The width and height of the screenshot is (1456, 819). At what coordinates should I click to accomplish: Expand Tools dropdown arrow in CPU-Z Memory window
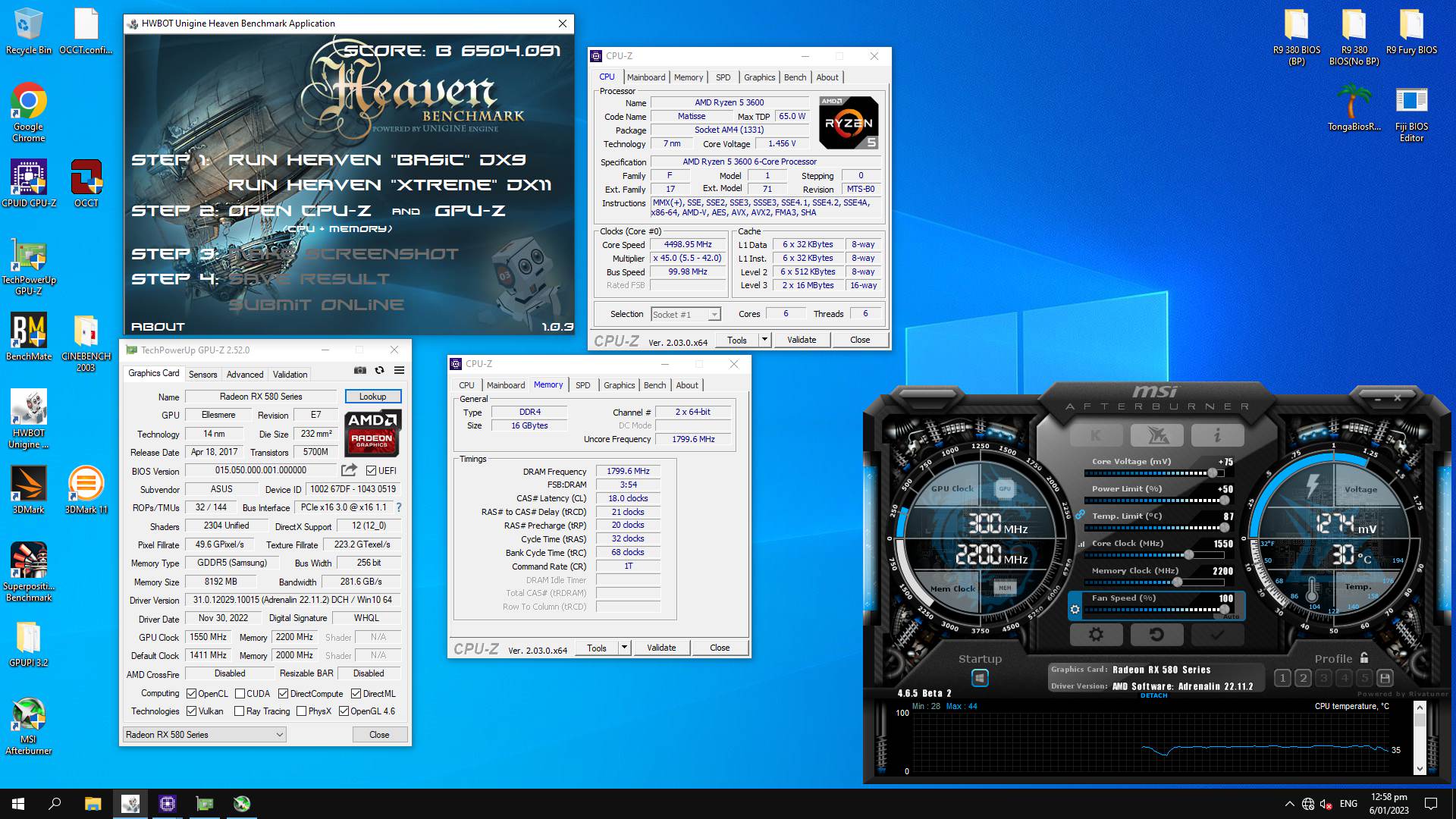pyautogui.click(x=624, y=648)
